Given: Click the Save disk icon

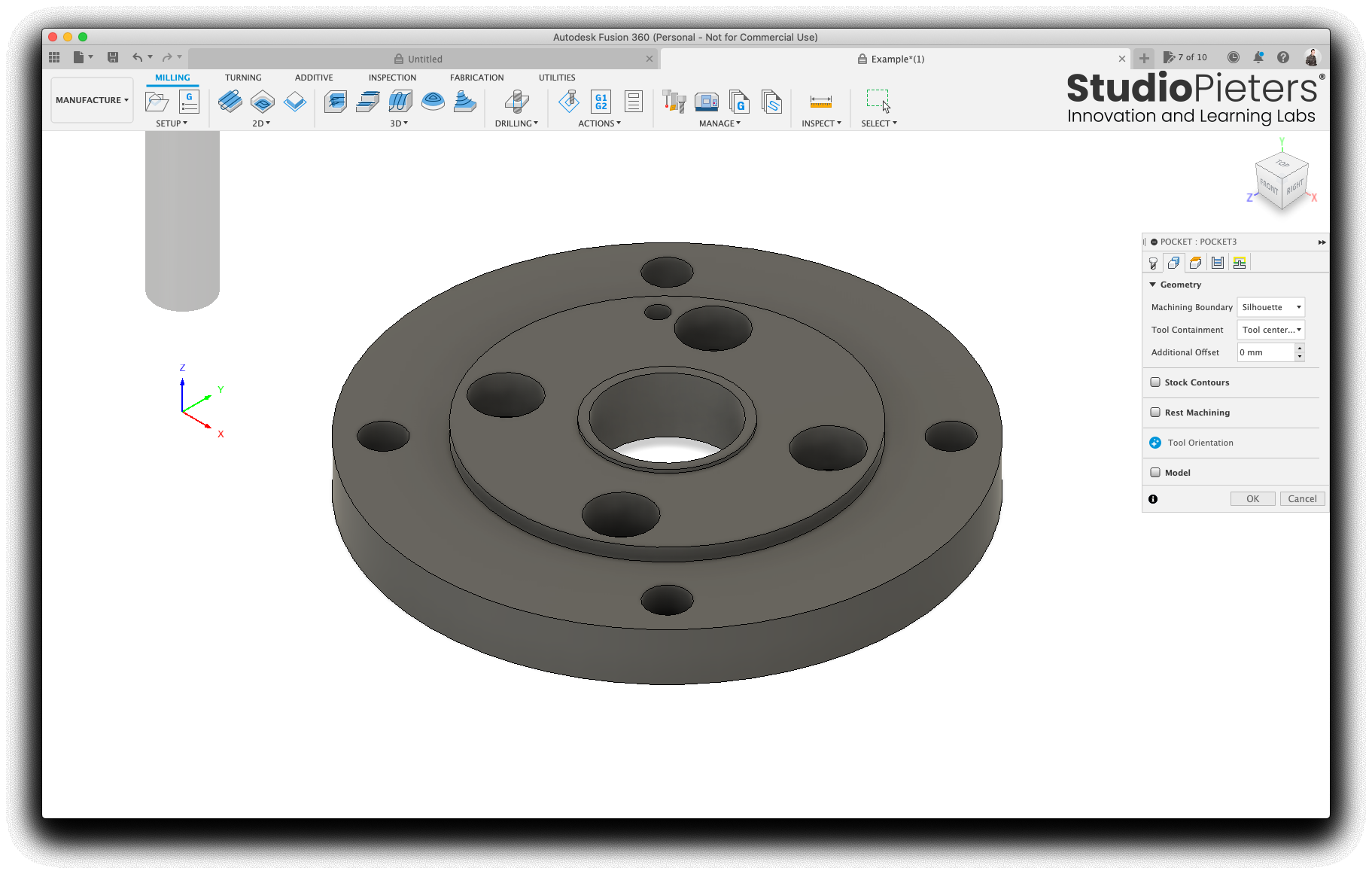Looking at the screenshot, I should [113, 57].
